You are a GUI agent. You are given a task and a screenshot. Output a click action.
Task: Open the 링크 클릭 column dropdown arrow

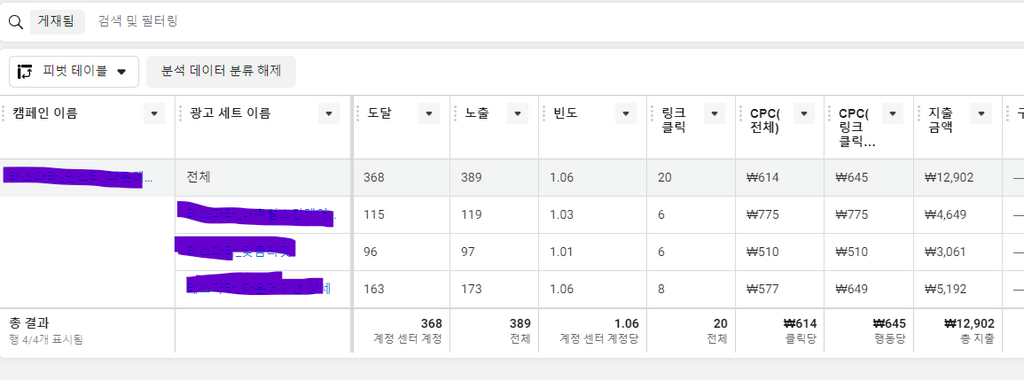[x=714, y=114]
